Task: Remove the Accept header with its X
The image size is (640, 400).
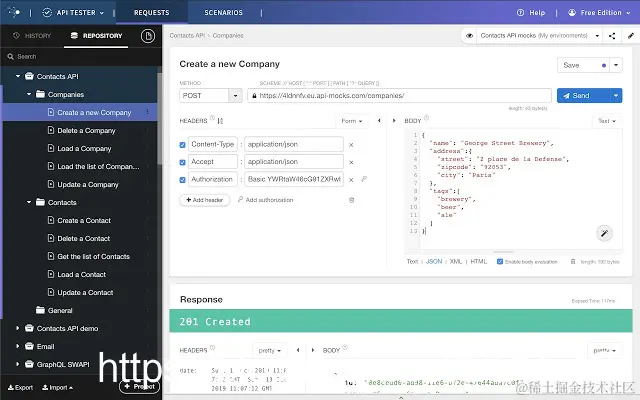Action: point(351,162)
